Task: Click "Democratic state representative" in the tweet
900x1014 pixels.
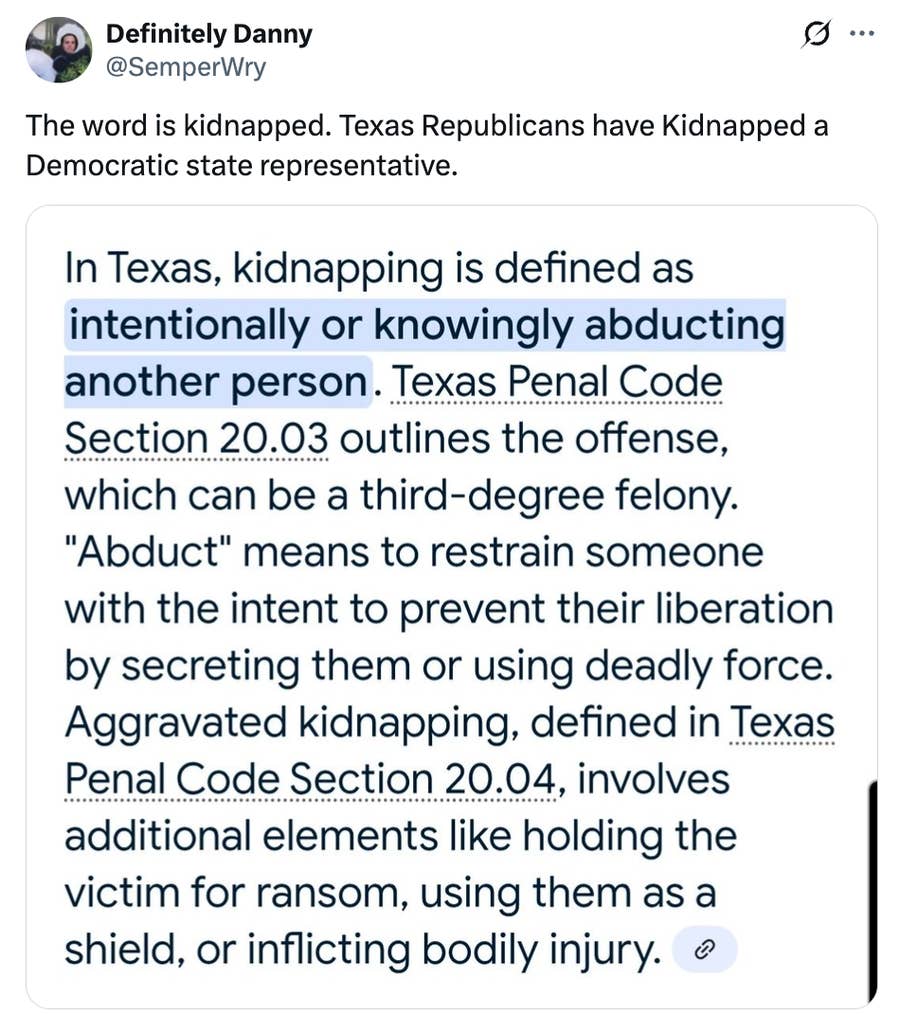Action: pos(240,165)
